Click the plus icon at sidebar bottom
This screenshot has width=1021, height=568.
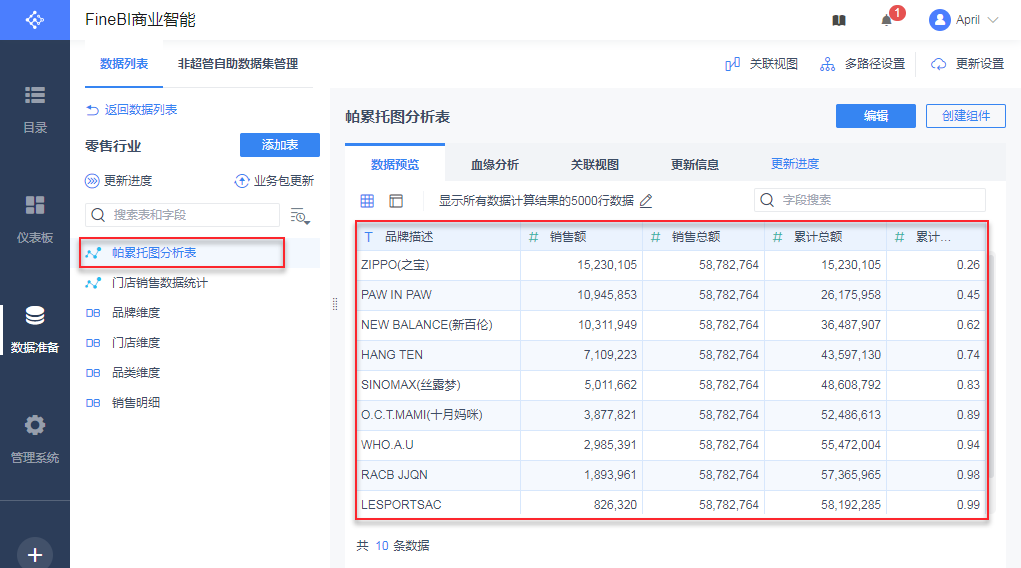point(35,554)
